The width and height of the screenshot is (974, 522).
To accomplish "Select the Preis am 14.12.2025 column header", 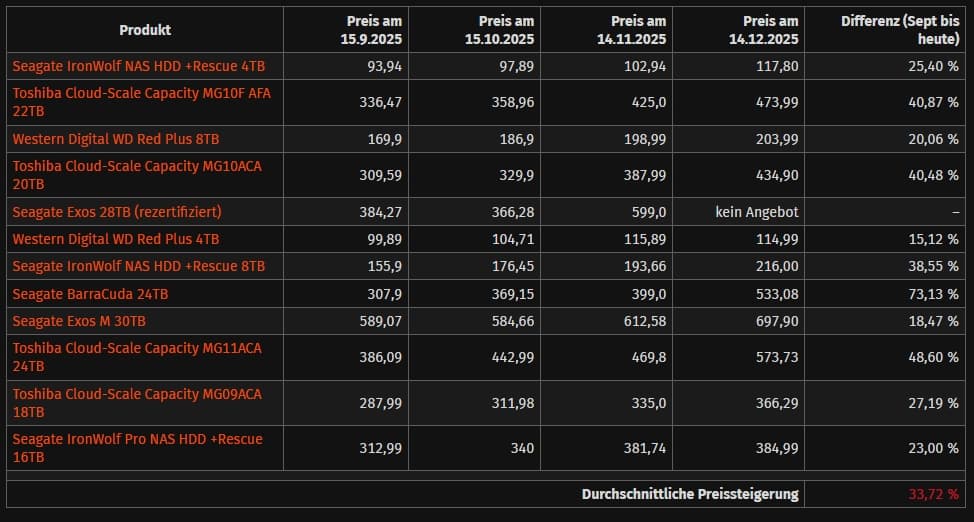I will (x=771, y=30).
